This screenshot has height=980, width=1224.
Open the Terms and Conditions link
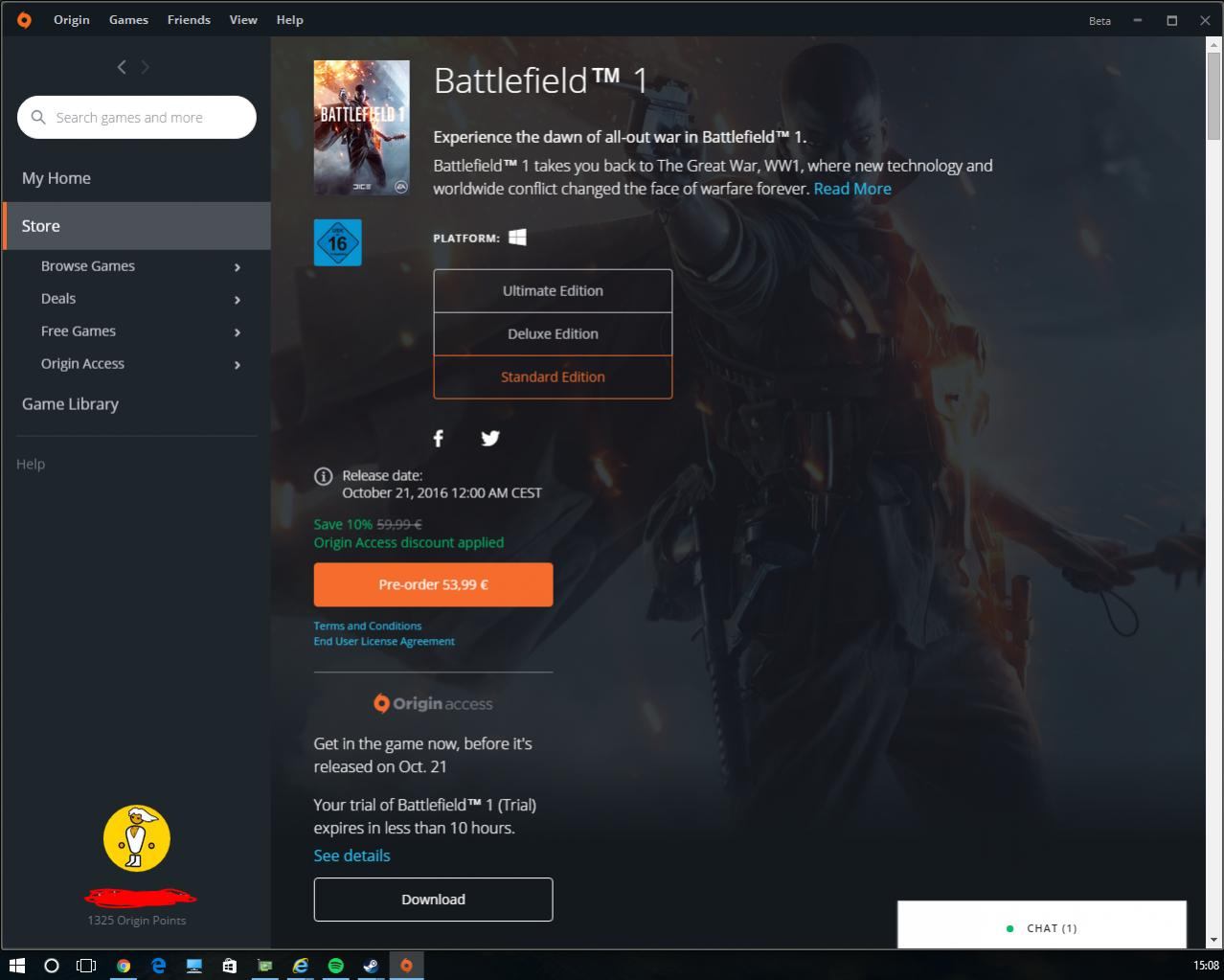coord(368,626)
